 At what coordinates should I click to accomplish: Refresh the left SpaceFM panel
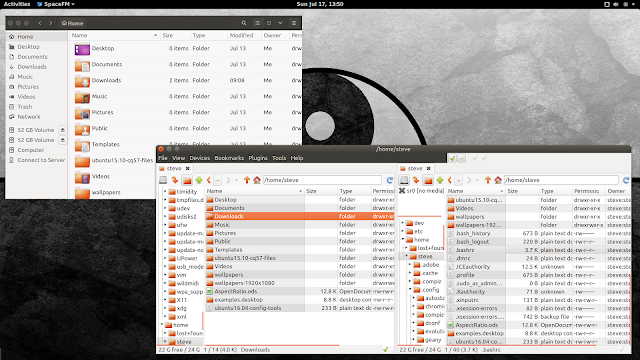tap(390, 180)
